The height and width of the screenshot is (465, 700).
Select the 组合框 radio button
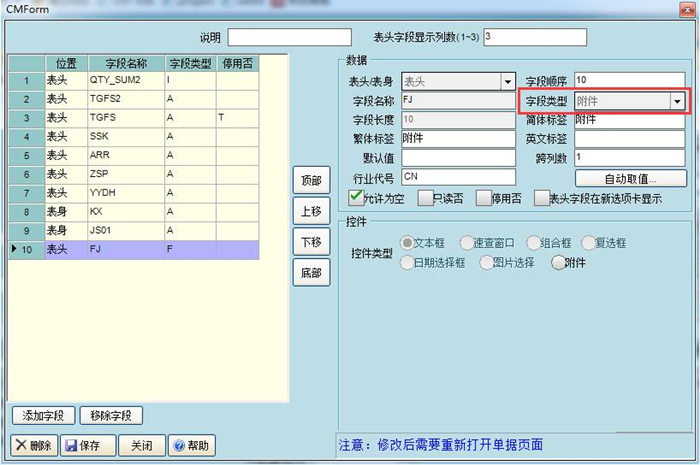point(533,243)
